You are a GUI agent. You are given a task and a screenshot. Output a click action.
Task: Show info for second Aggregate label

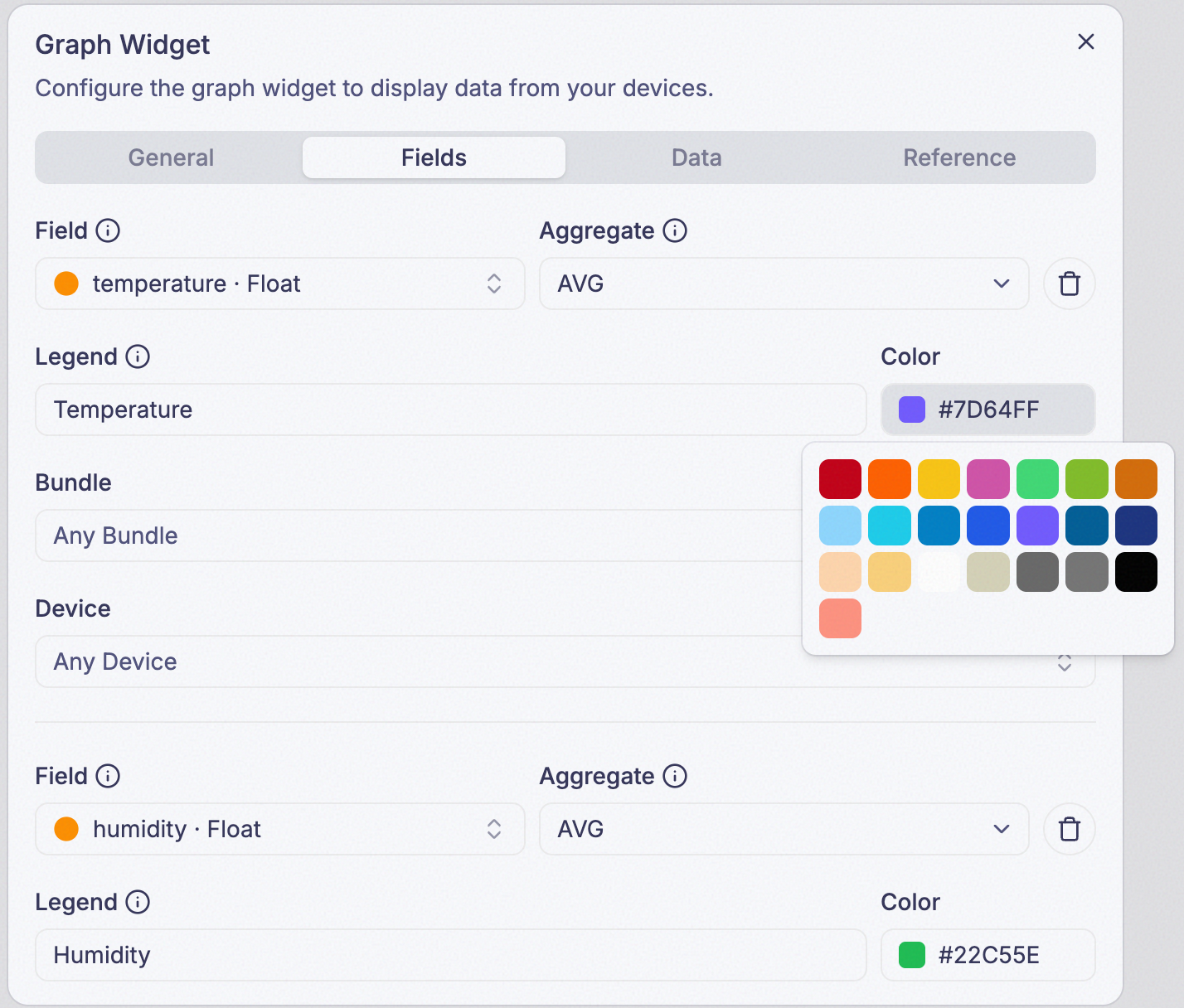(675, 776)
